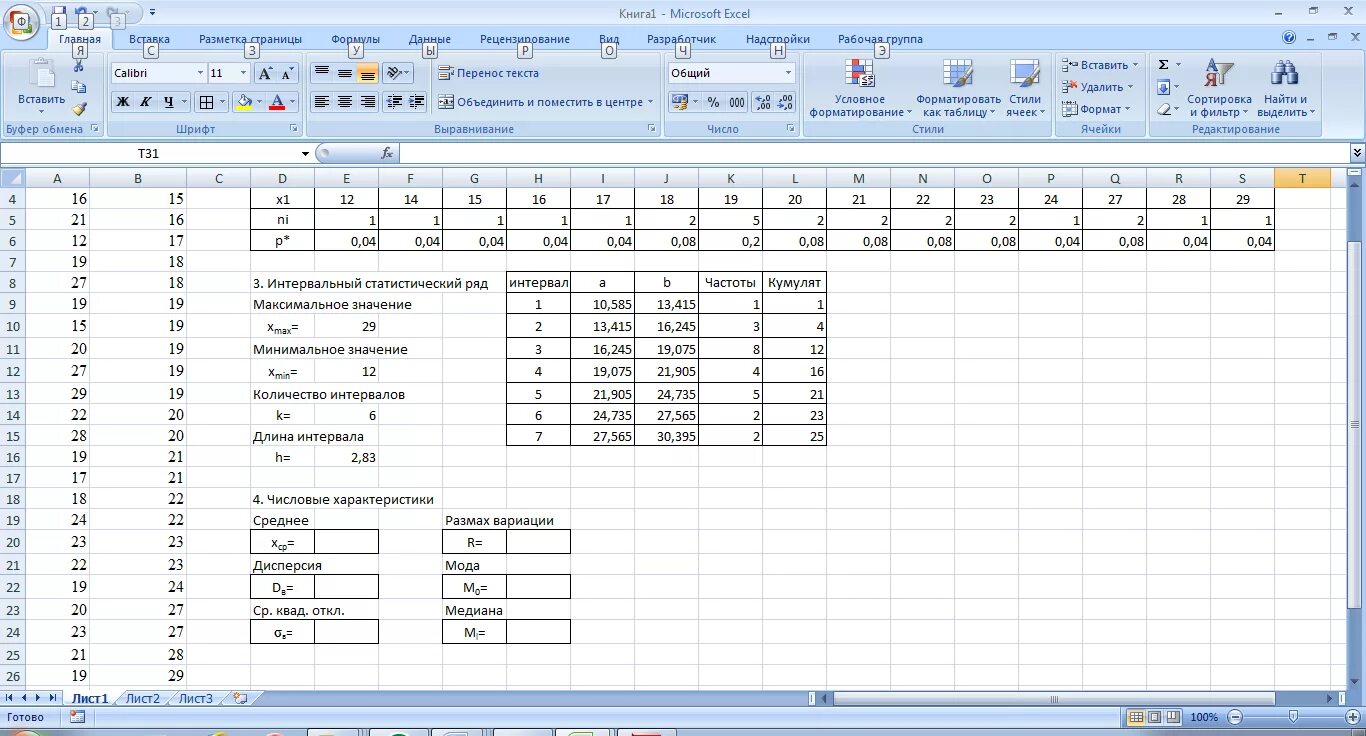Image resolution: width=1366 pixels, height=736 pixels.
Task: Expand the formula bar
Action: [1357, 153]
